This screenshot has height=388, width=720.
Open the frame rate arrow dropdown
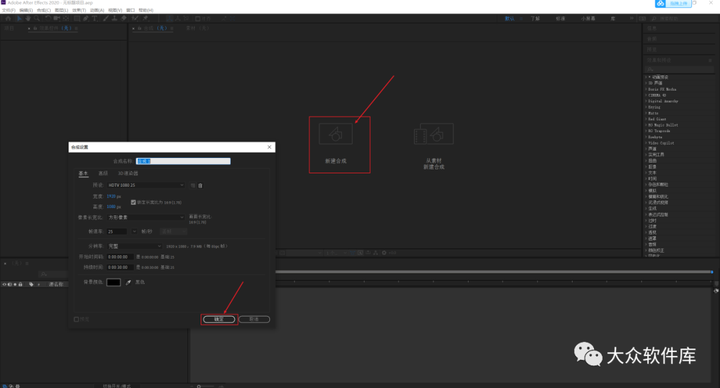[x=134, y=231]
